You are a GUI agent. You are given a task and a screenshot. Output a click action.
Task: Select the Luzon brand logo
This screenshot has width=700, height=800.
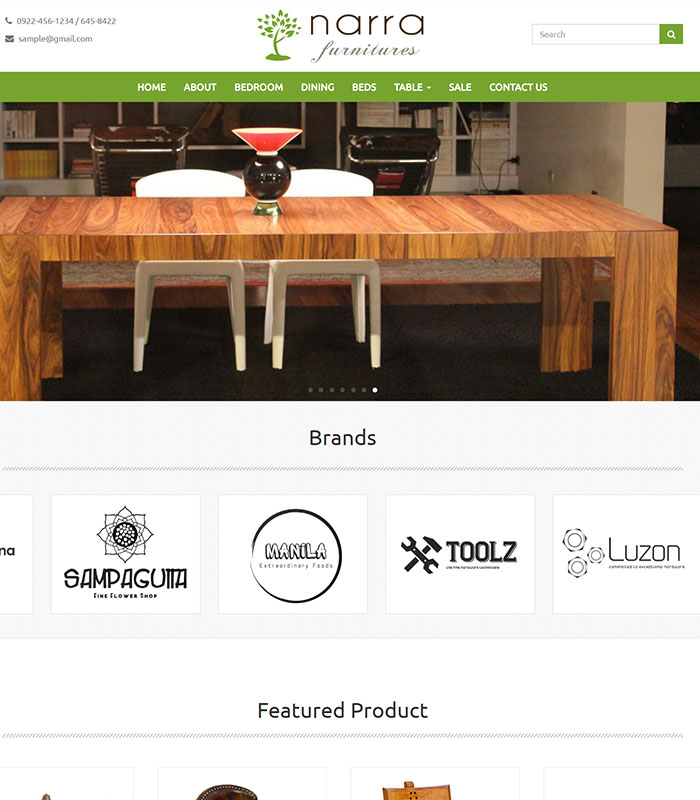click(627, 554)
